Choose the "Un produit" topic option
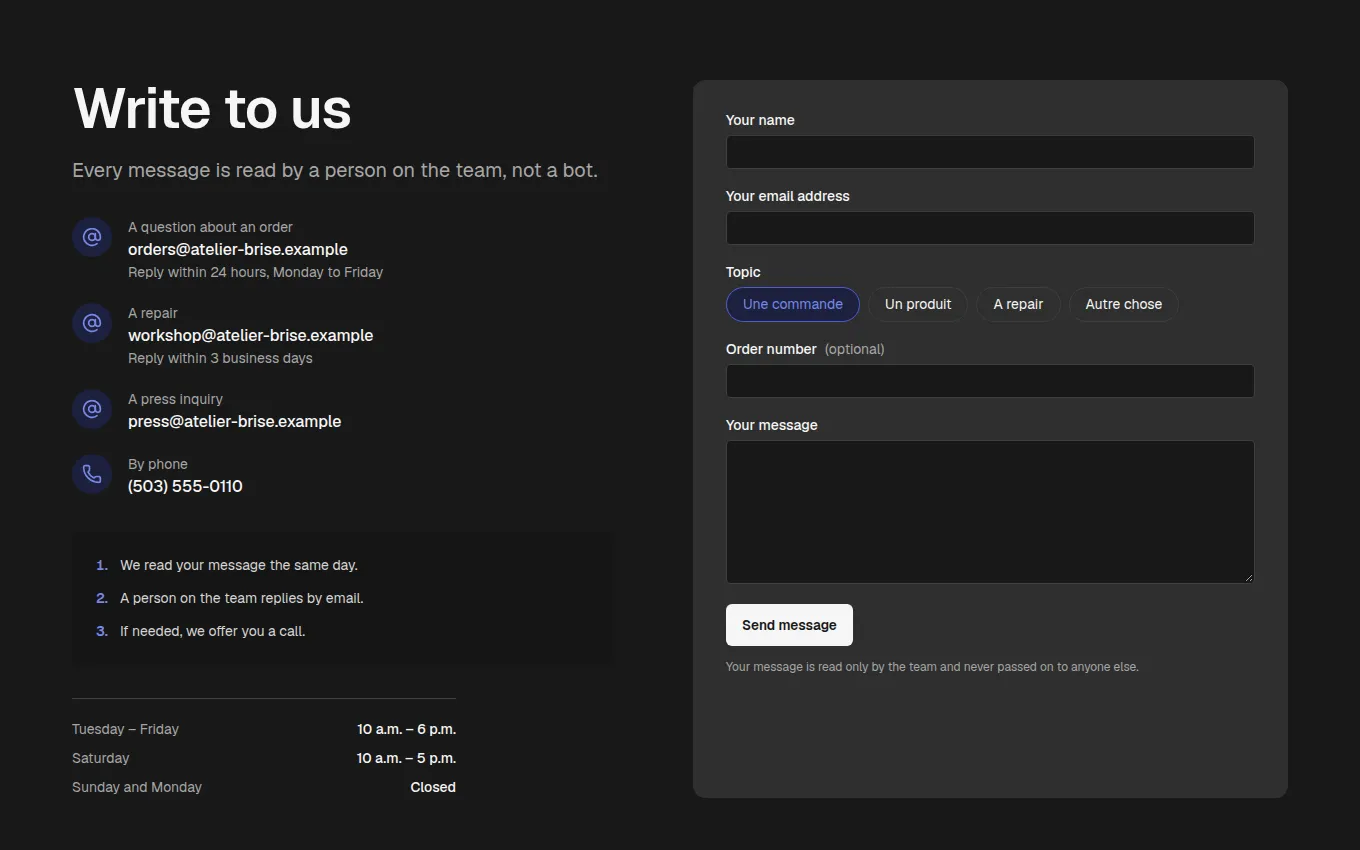Image resolution: width=1360 pixels, height=850 pixels. 918,304
